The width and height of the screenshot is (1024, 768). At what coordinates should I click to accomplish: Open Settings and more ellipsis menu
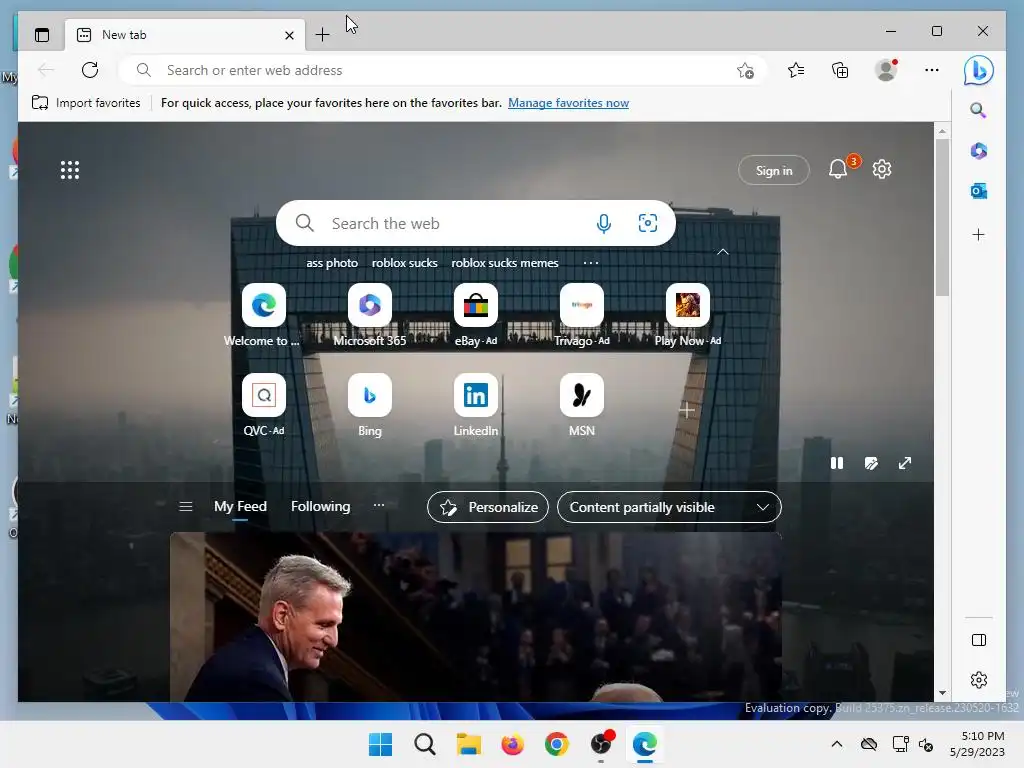tap(932, 70)
